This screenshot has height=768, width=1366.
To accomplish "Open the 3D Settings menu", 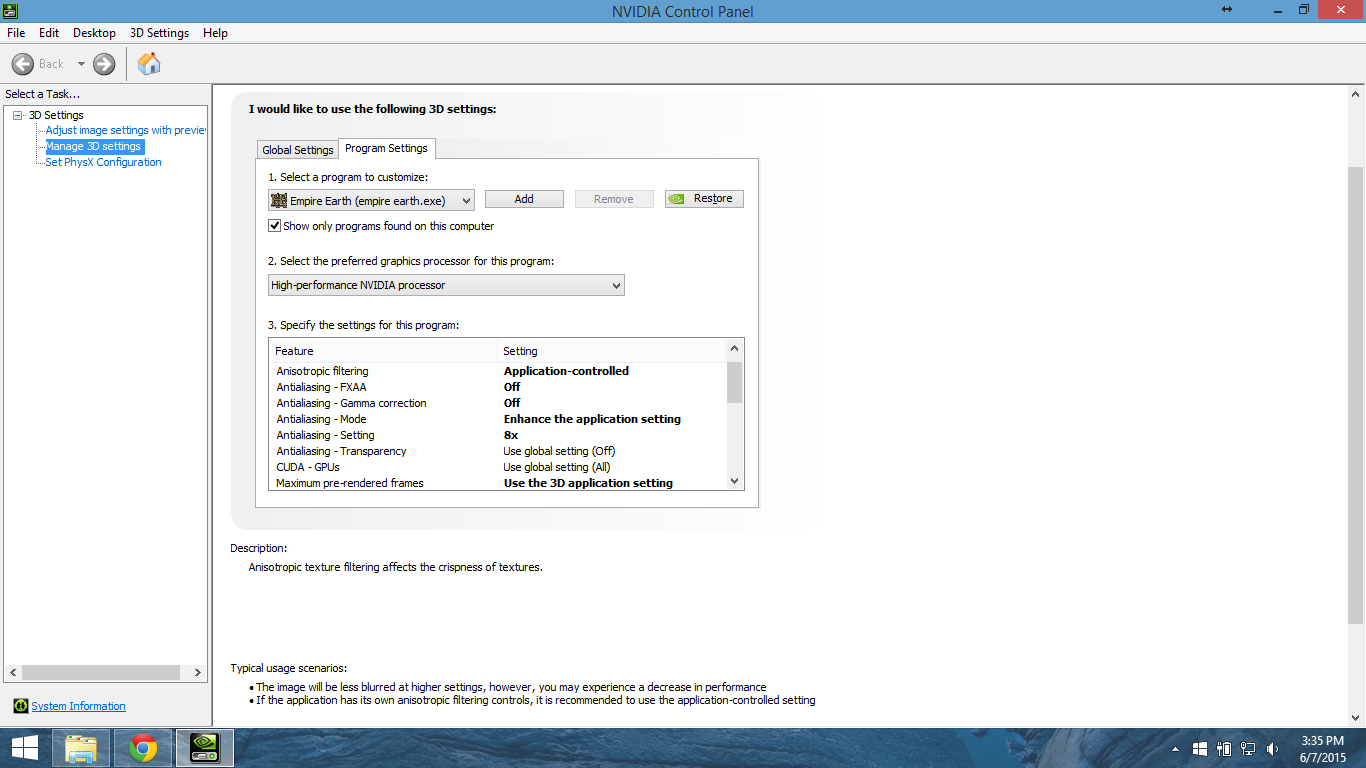I will coord(159,33).
